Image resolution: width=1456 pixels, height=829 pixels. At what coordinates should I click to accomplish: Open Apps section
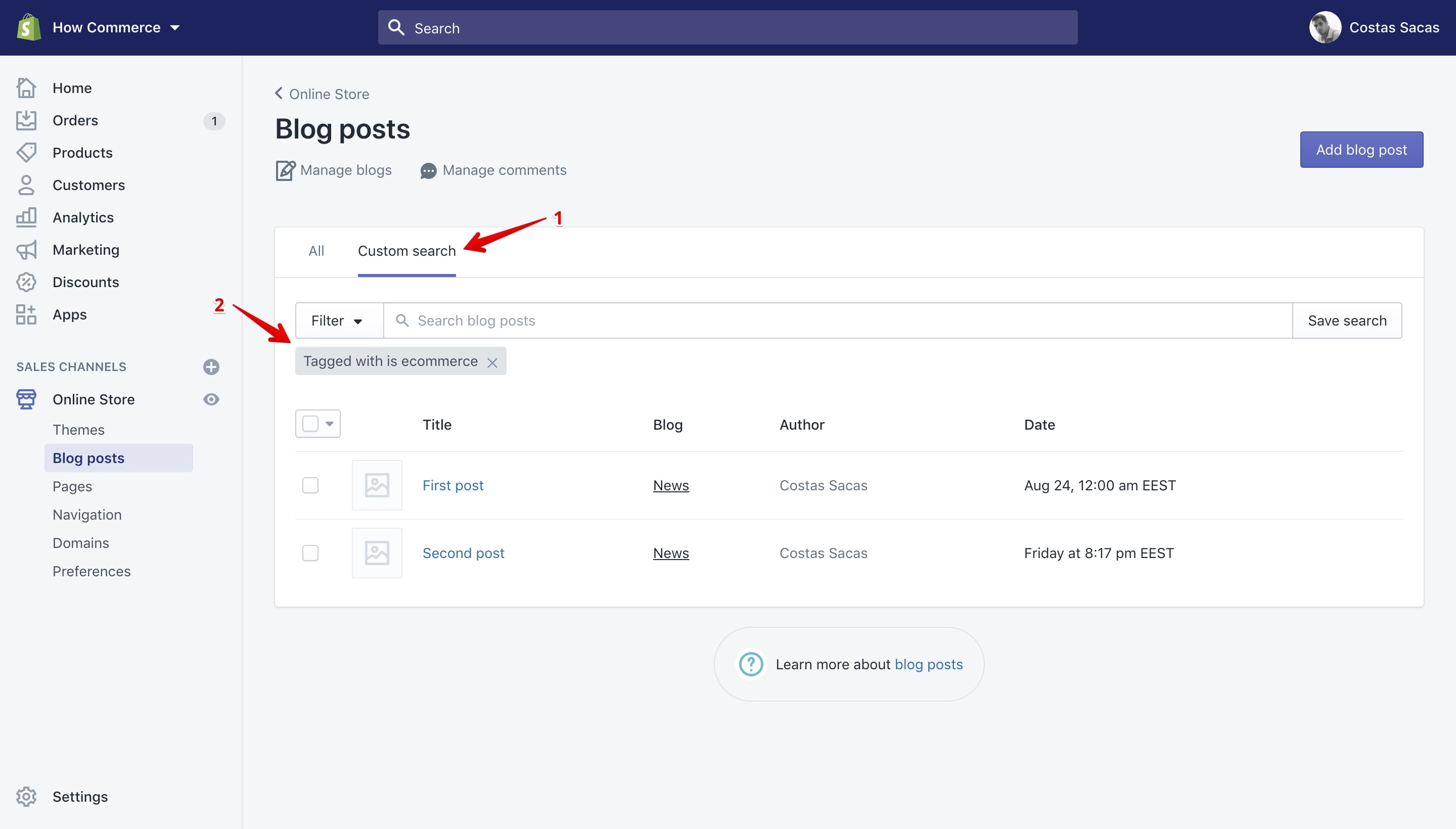69,315
